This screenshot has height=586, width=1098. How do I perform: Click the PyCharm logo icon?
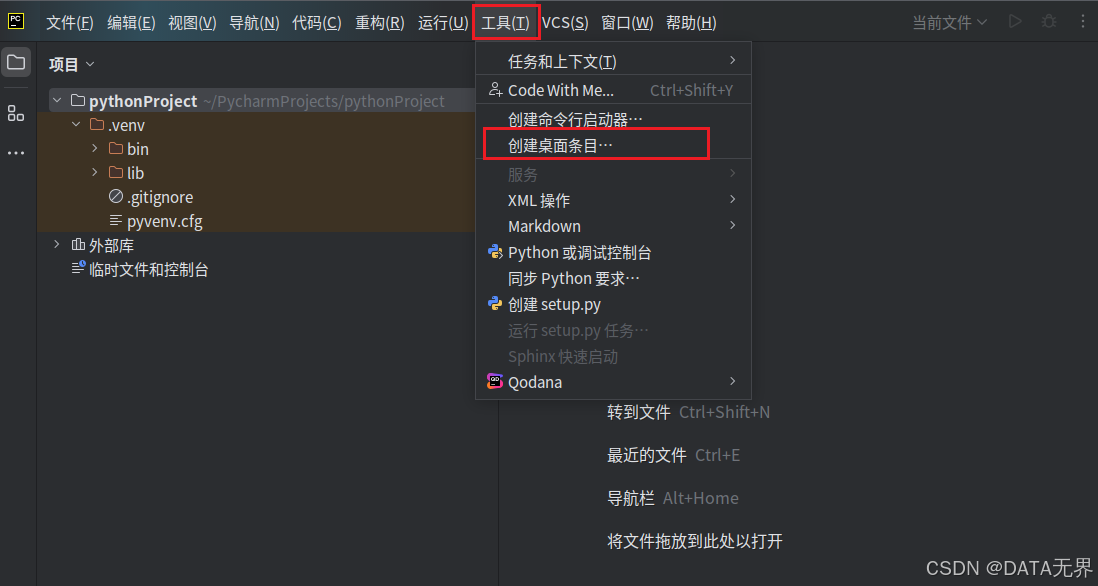click(16, 21)
